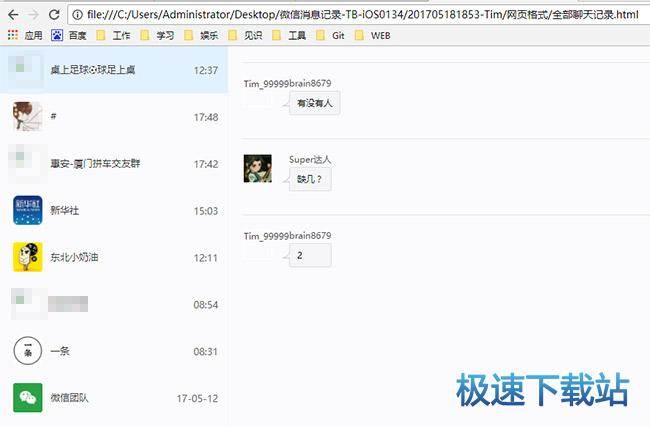
Task: Click the site info icon in address bar
Action: coord(77,15)
